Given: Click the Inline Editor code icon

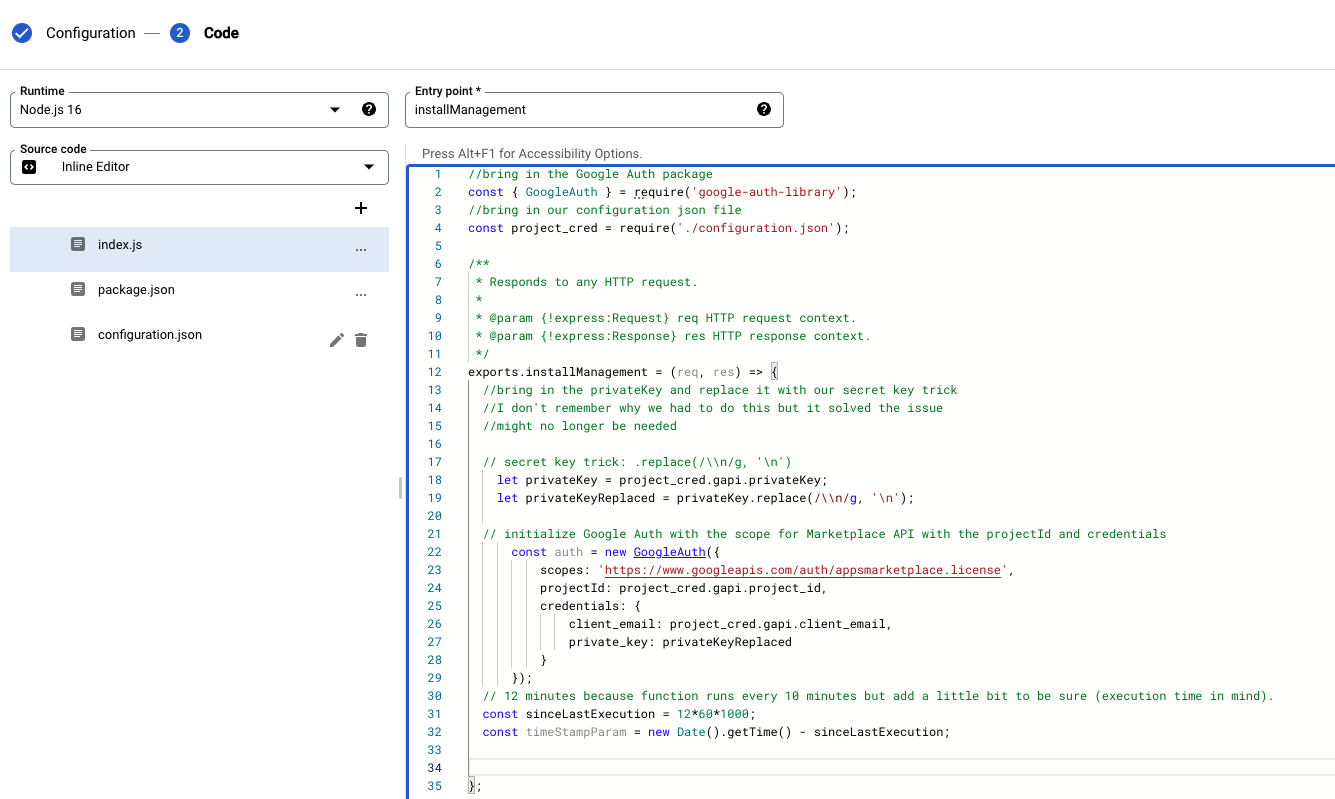Looking at the screenshot, I should tap(29, 167).
